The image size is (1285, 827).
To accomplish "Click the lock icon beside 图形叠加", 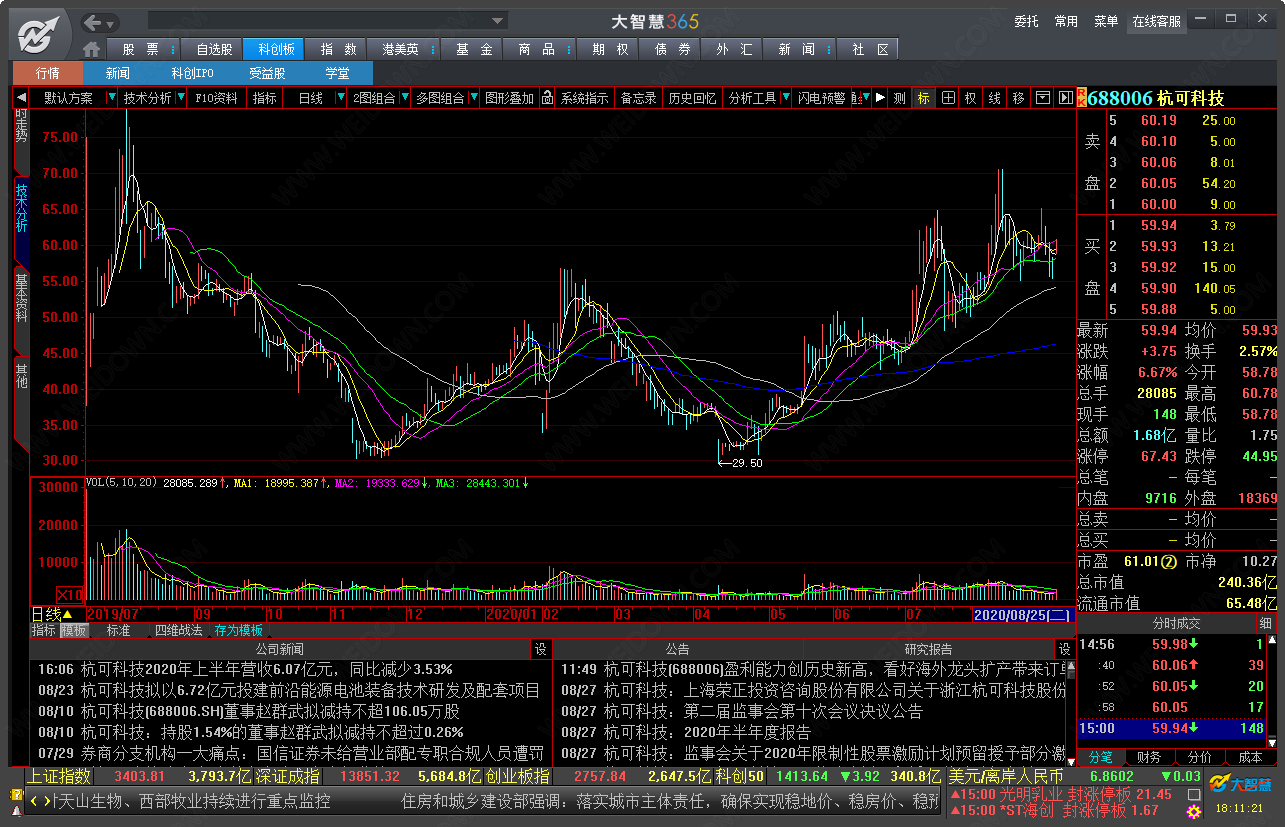I will pos(546,98).
